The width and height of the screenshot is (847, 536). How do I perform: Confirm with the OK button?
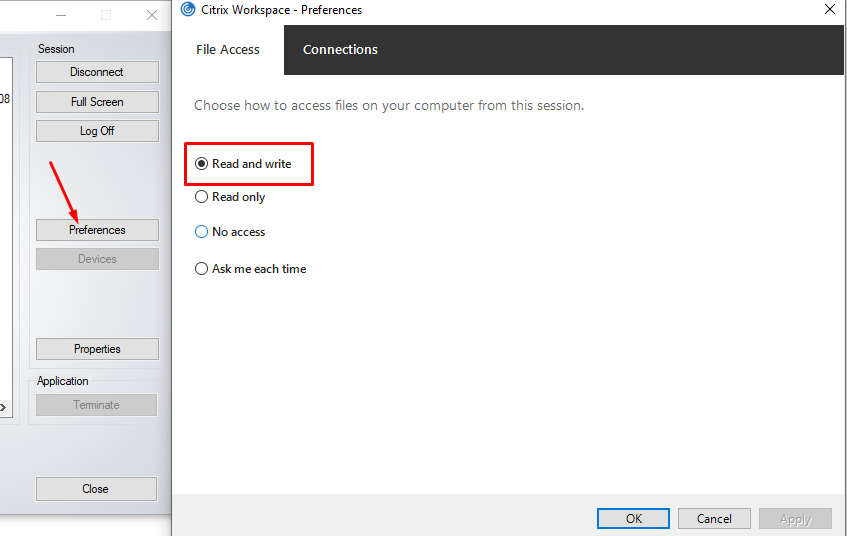pyautogui.click(x=633, y=519)
